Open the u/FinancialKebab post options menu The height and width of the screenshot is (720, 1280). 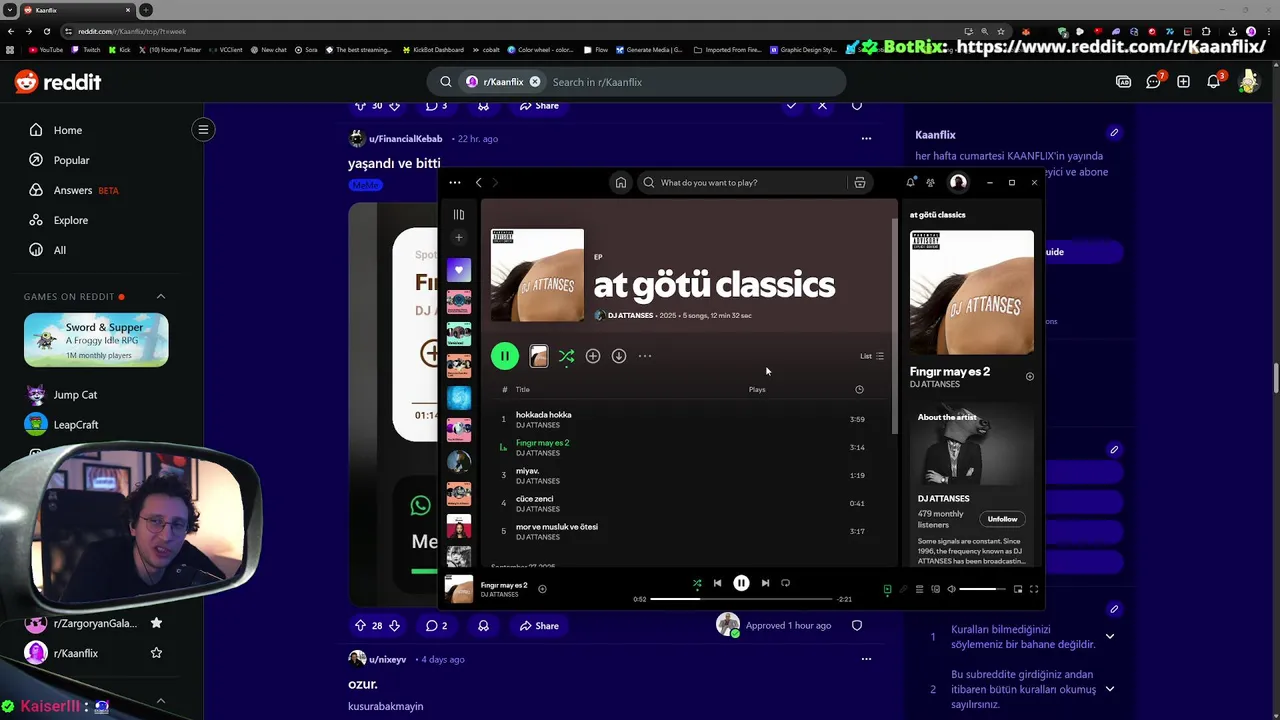point(866,139)
